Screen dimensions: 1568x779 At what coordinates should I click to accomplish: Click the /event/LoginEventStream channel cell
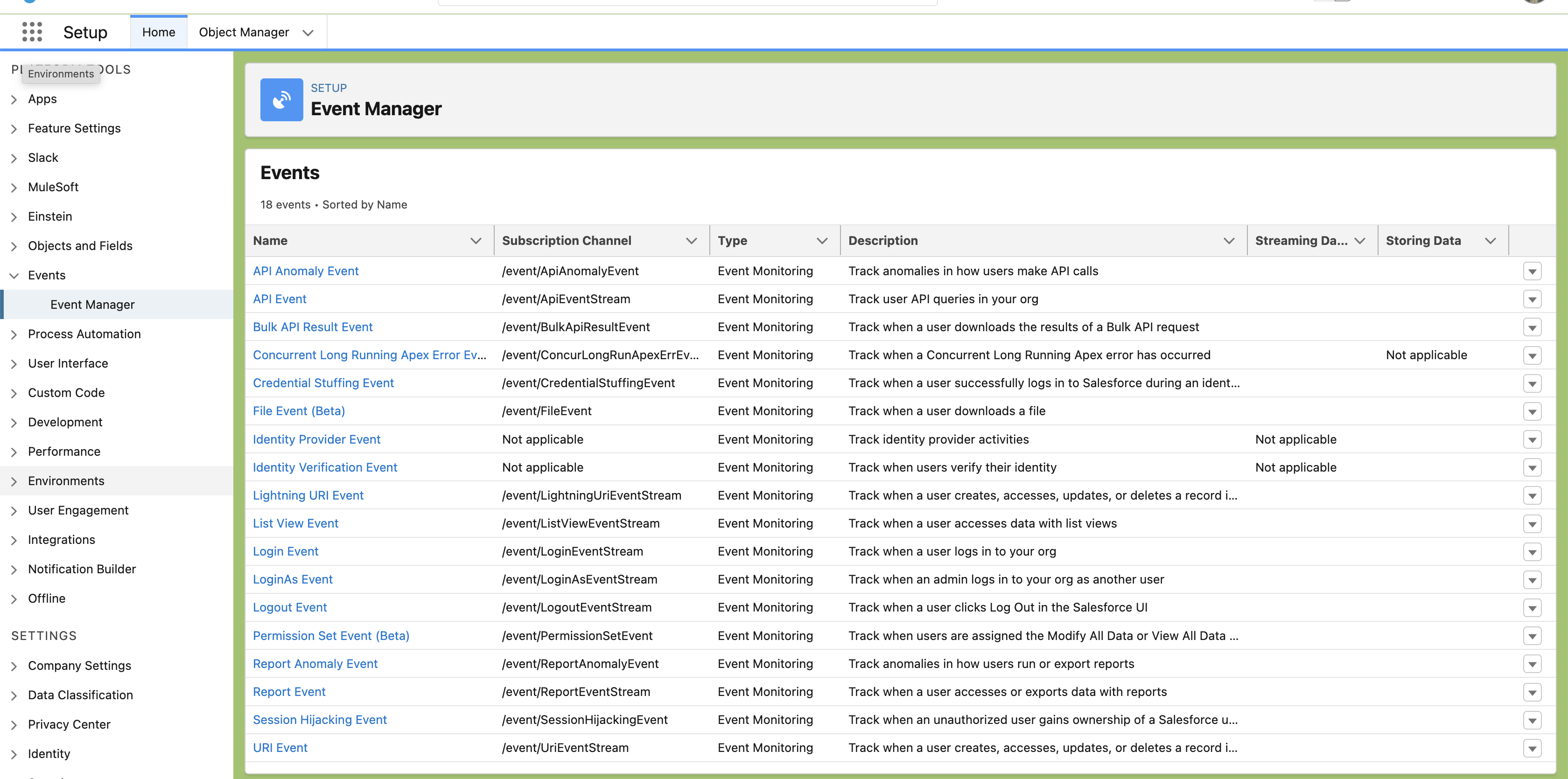(x=572, y=551)
